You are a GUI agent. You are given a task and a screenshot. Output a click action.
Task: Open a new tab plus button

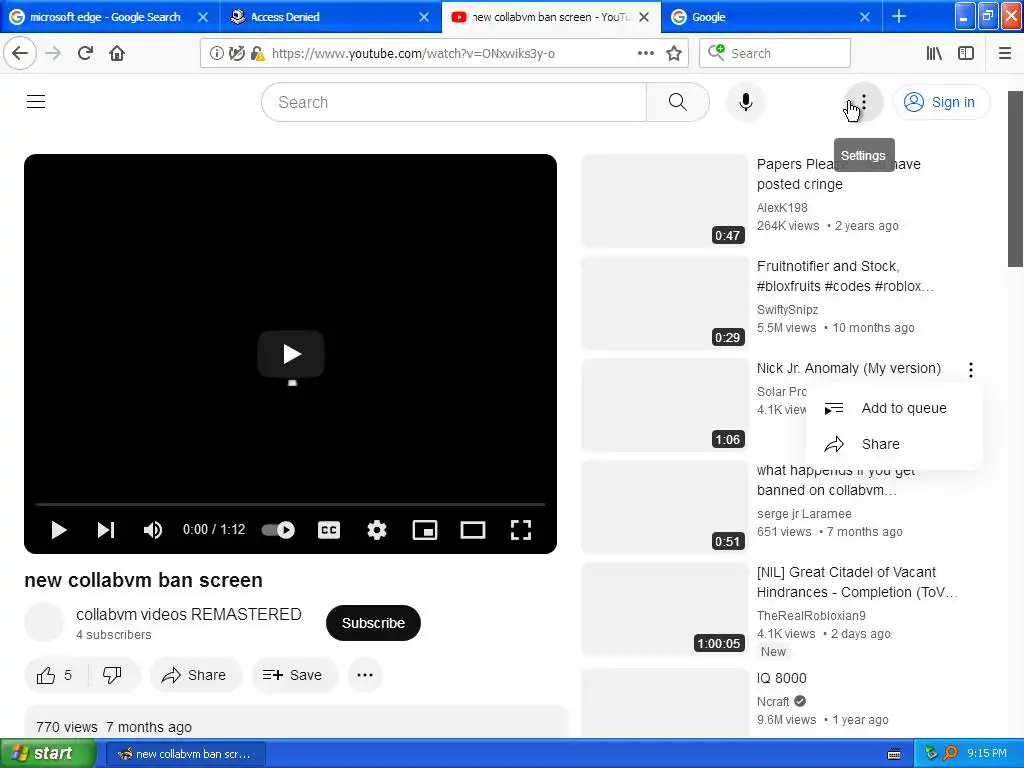(899, 17)
